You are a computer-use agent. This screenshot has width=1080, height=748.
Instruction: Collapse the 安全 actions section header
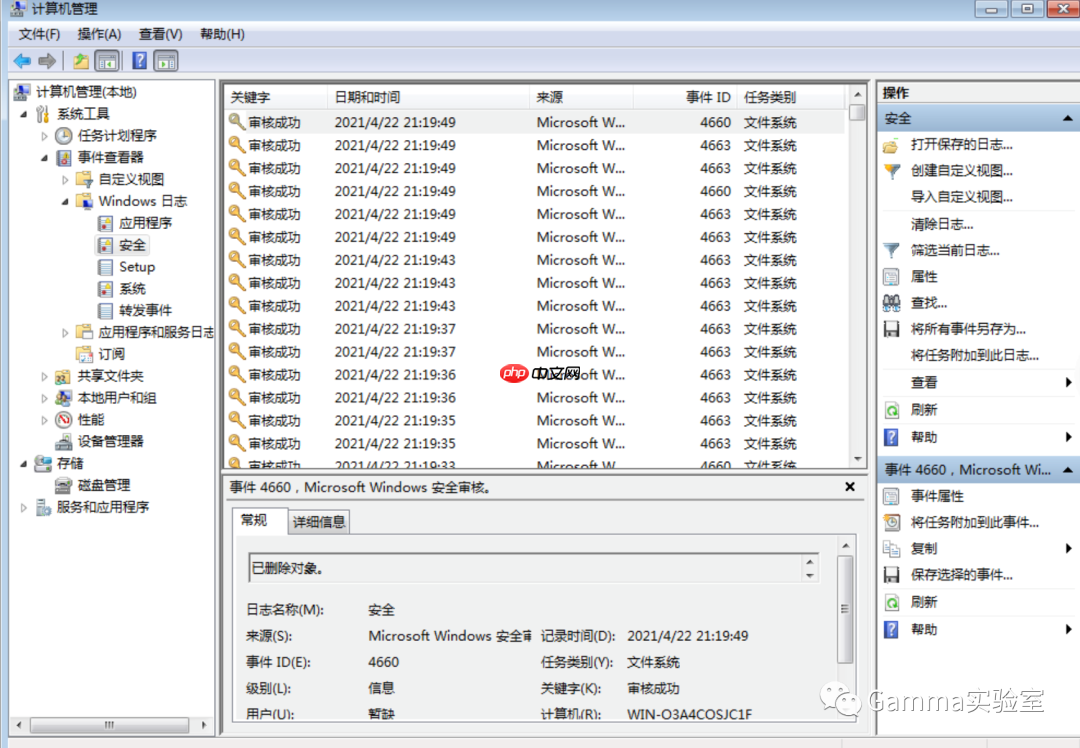click(x=1067, y=118)
